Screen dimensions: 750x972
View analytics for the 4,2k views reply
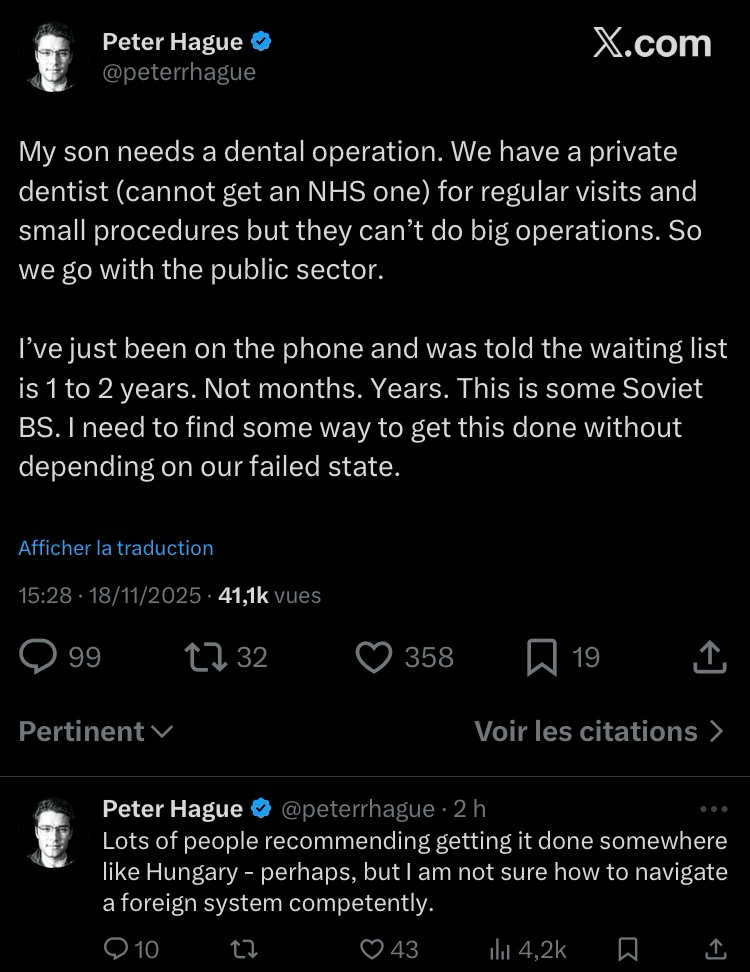coord(500,948)
